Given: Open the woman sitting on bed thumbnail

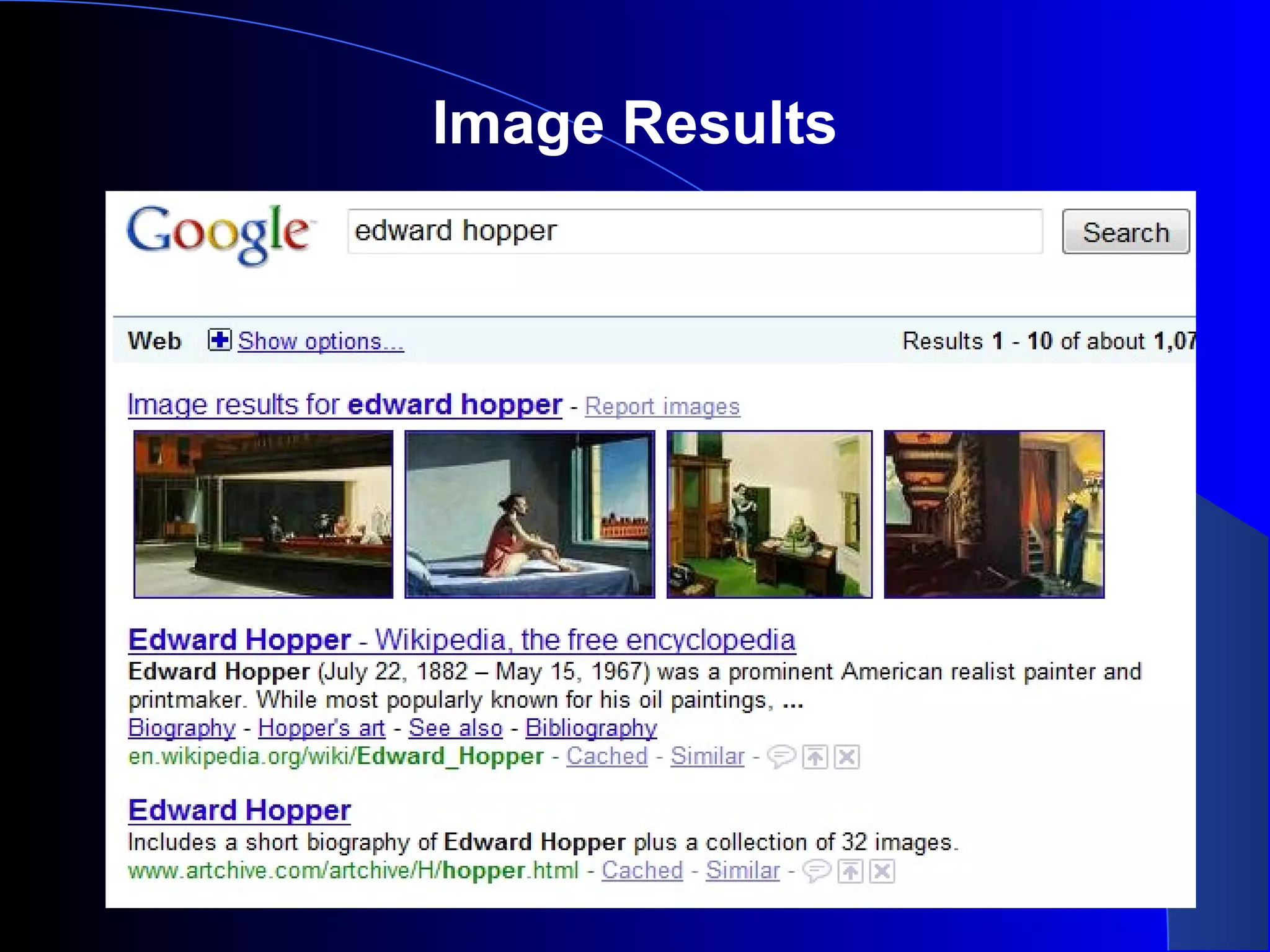Looking at the screenshot, I should coord(530,514).
